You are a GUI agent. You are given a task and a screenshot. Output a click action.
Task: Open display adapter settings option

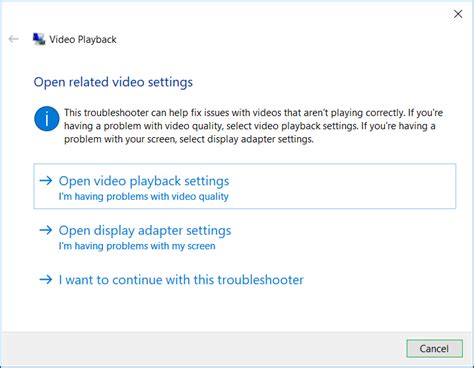click(245, 237)
